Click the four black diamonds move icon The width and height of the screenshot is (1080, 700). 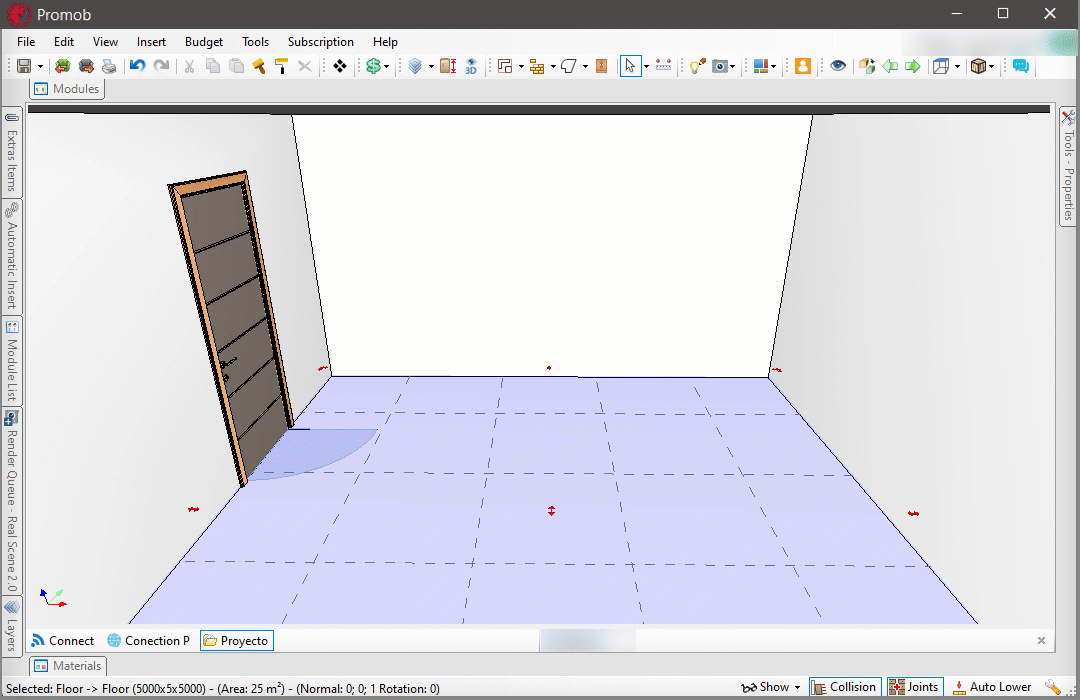[x=340, y=66]
